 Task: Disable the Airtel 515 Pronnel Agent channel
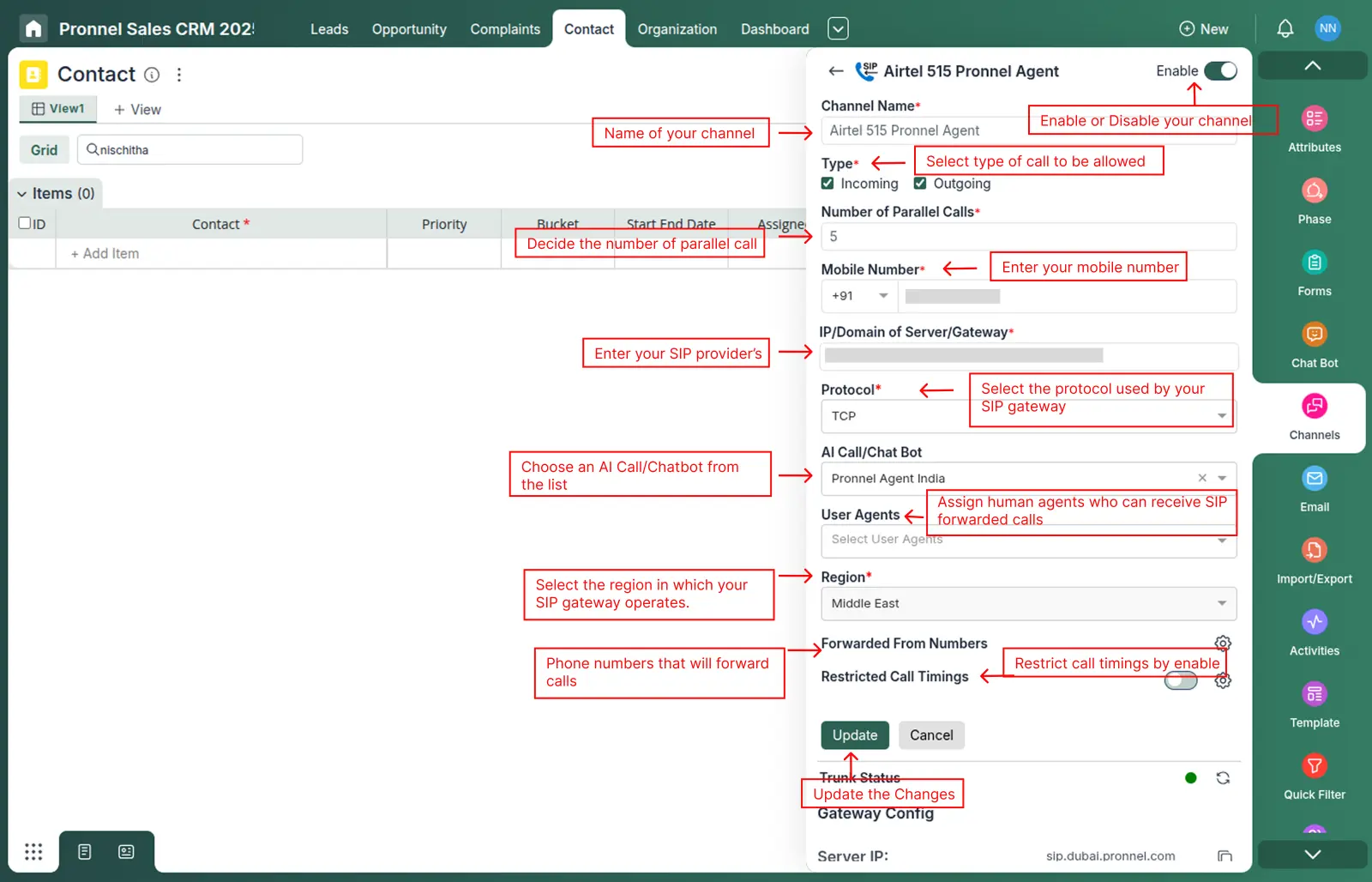(x=1221, y=71)
